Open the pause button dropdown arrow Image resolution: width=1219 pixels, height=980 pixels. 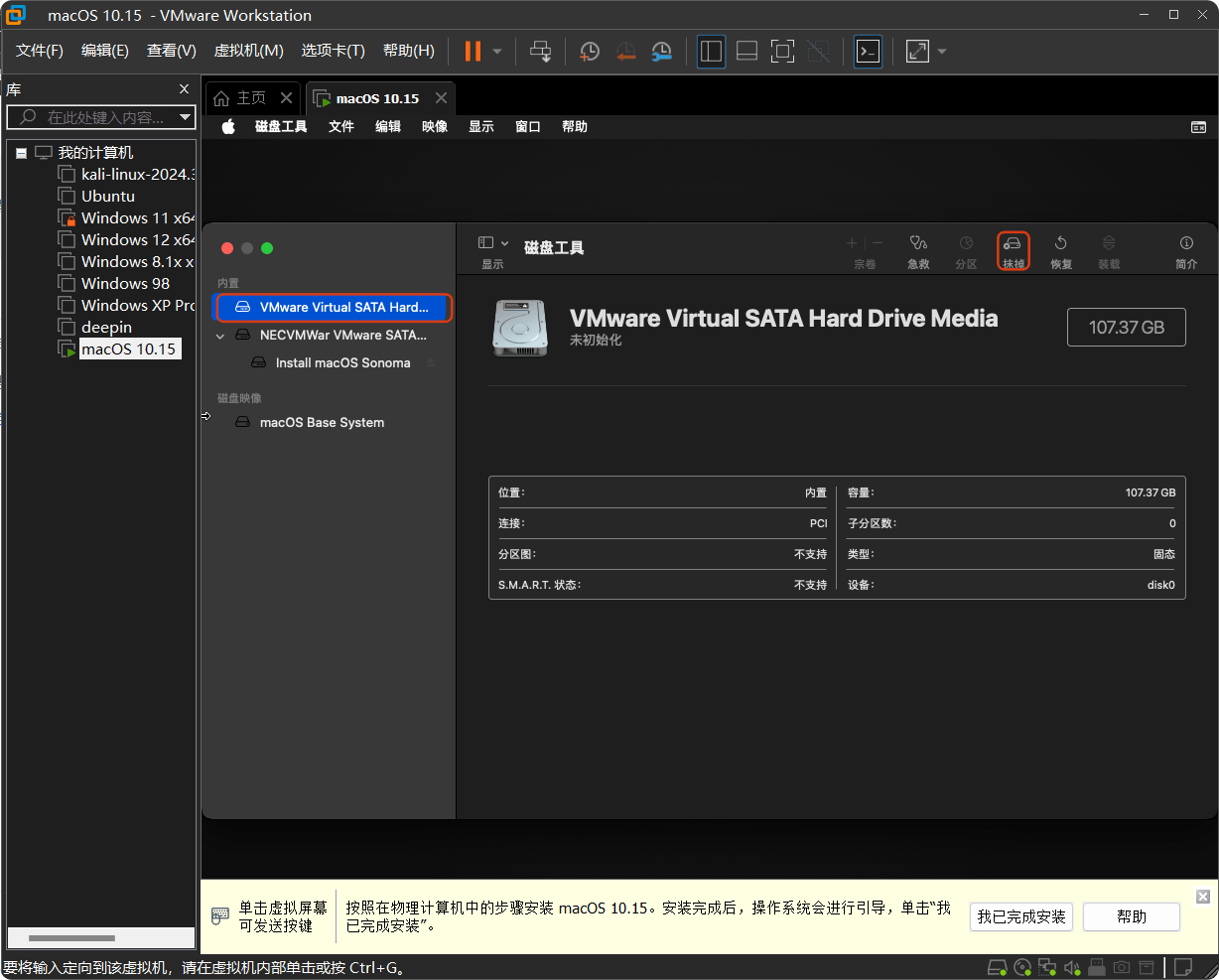pyautogui.click(x=496, y=51)
